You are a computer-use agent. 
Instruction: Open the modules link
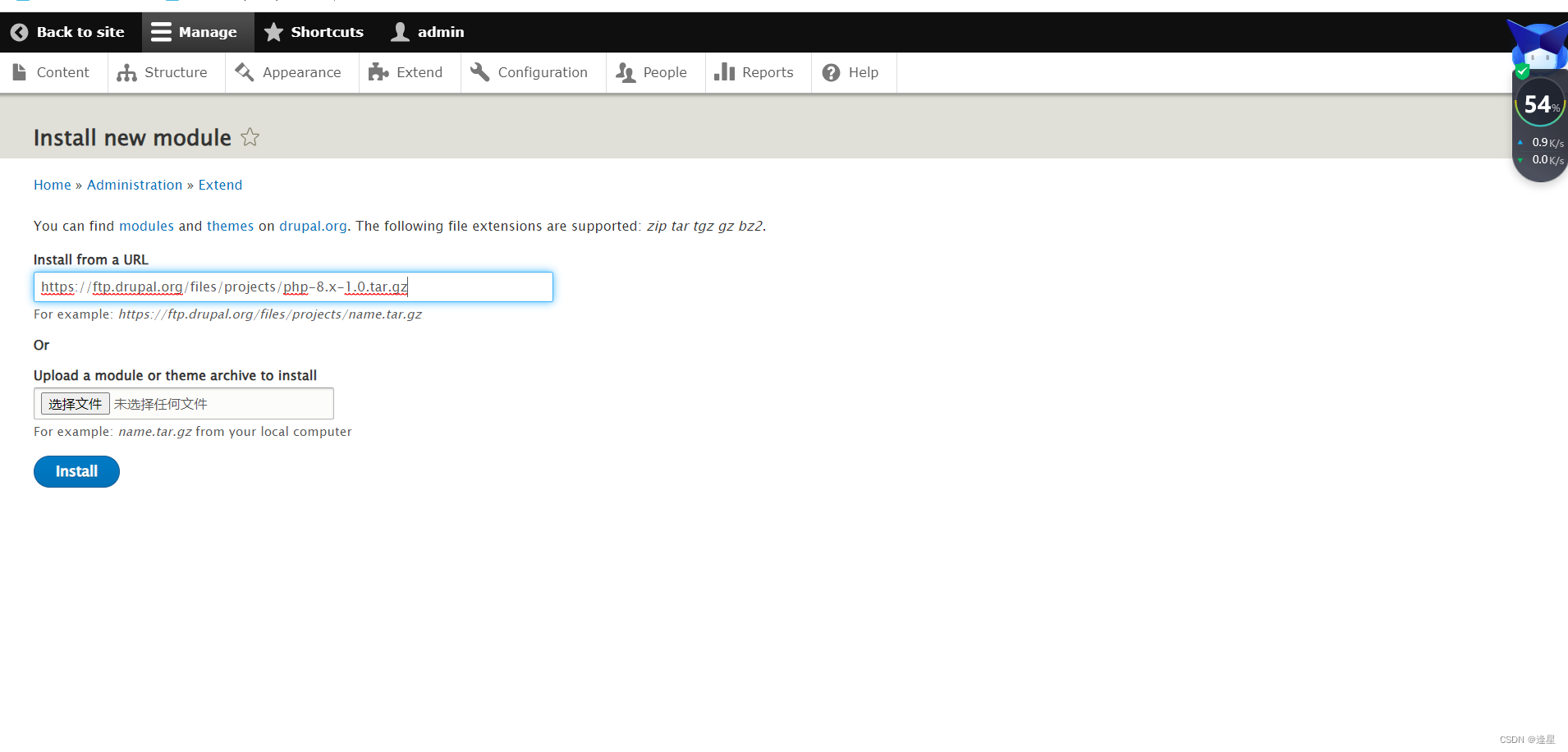[x=146, y=226]
